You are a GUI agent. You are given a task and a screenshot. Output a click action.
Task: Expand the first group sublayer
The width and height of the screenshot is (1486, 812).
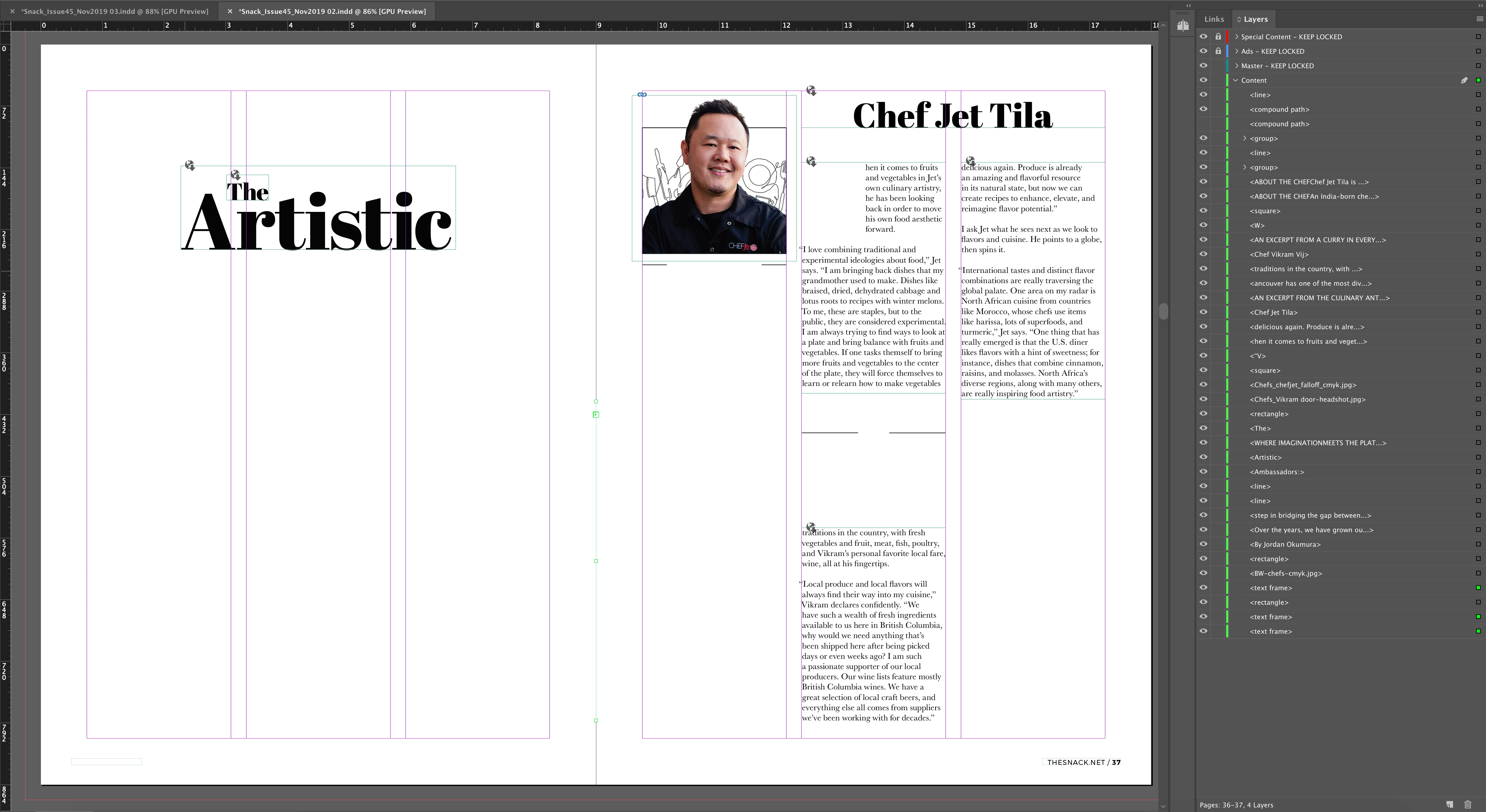(1244, 138)
